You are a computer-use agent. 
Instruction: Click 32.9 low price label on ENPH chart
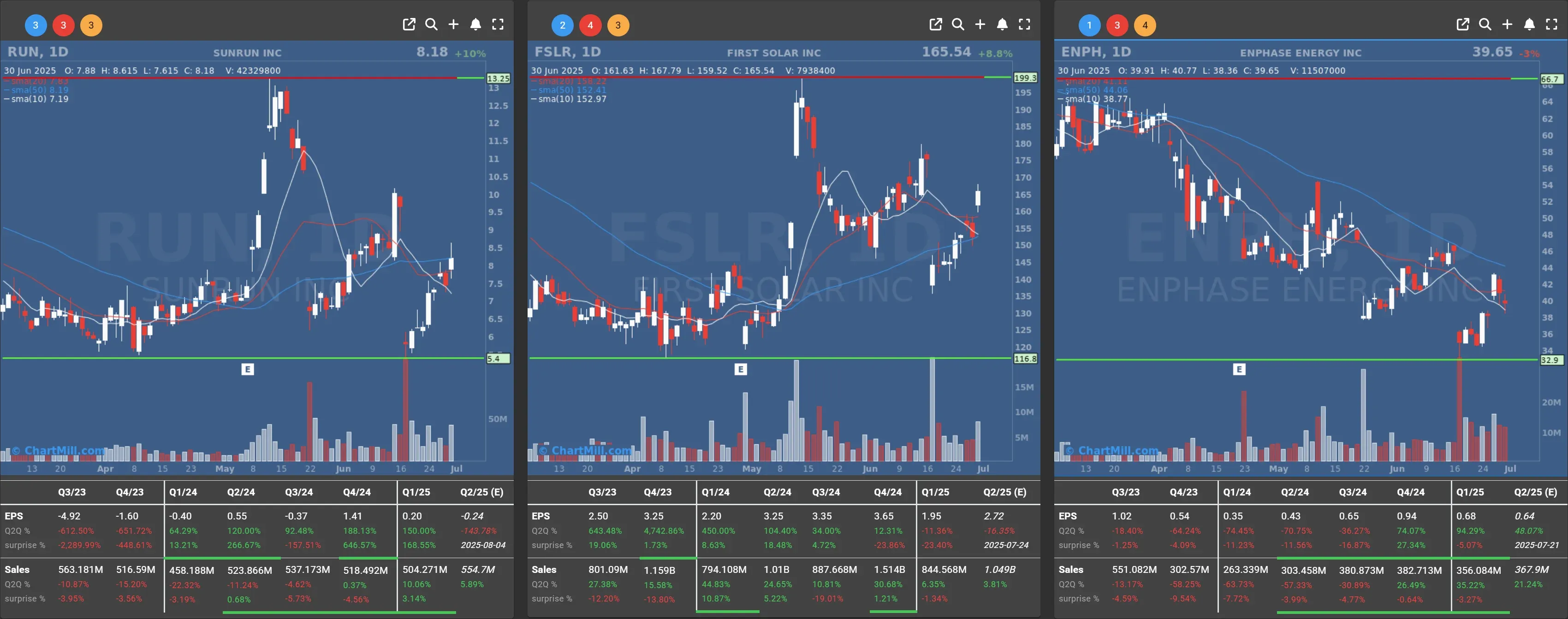tap(1551, 360)
